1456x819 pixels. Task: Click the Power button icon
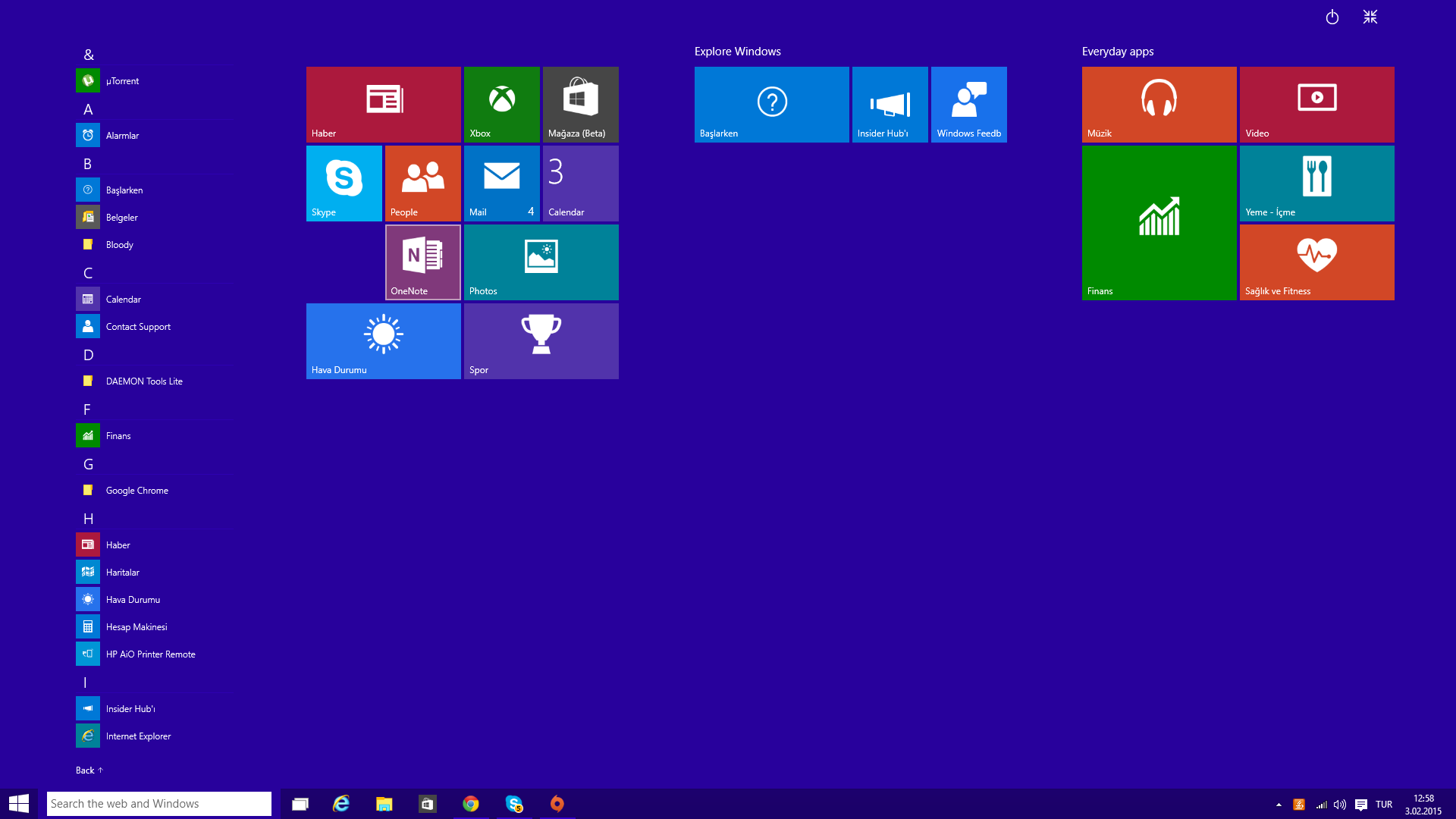[1332, 17]
